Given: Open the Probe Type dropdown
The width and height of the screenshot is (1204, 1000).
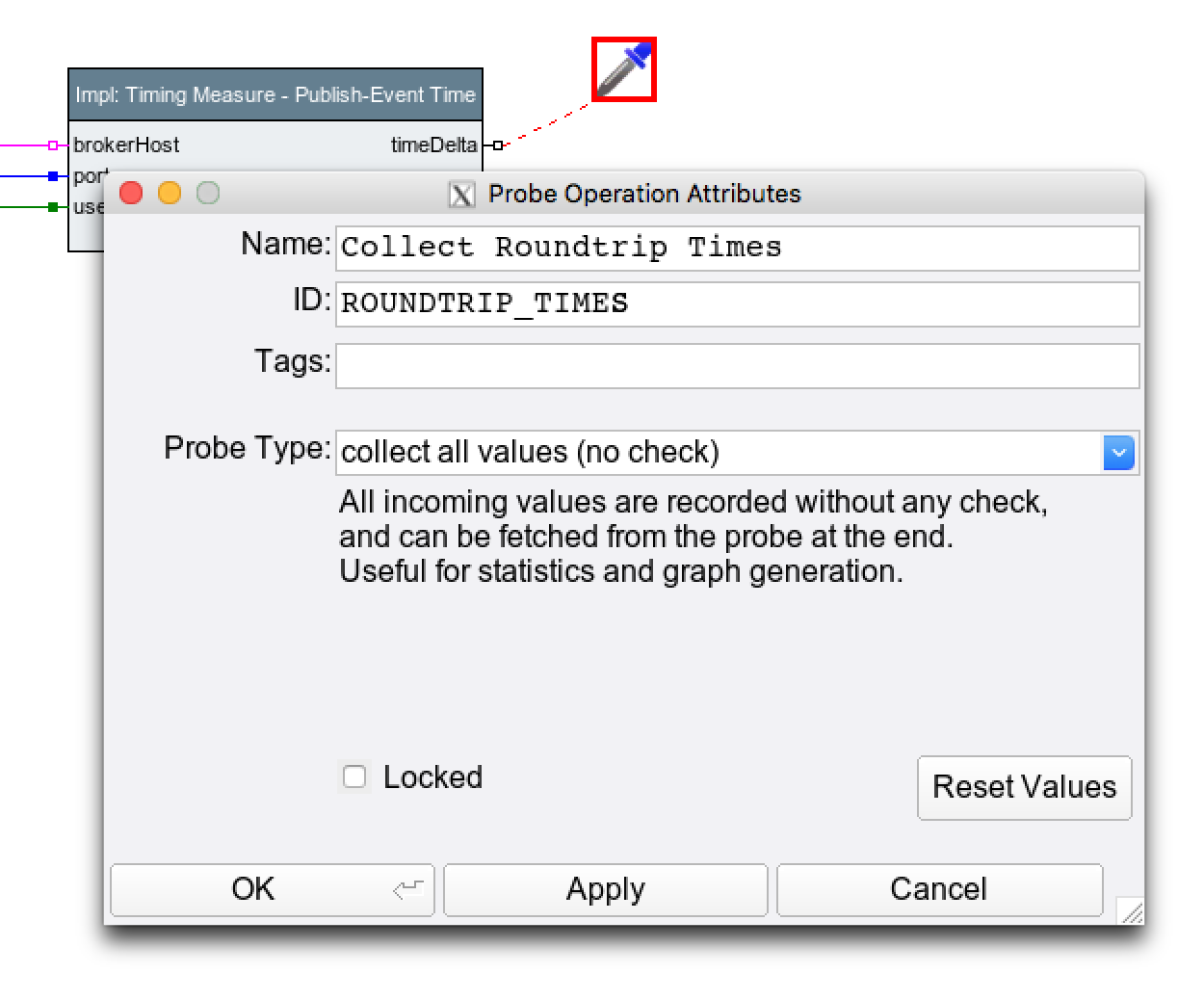Looking at the screenshot, I should 1118,452.
